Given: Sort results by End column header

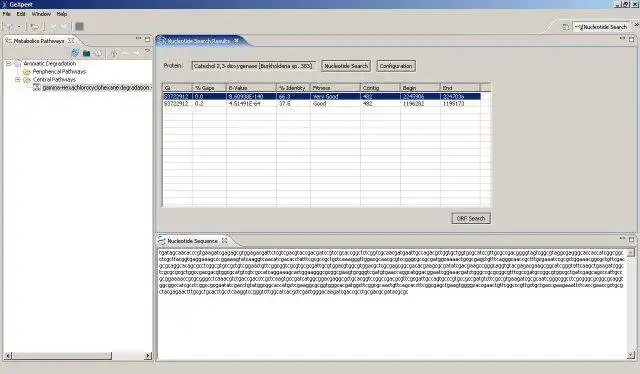Looking at the screenshot, I should click(x=460, y=87).
